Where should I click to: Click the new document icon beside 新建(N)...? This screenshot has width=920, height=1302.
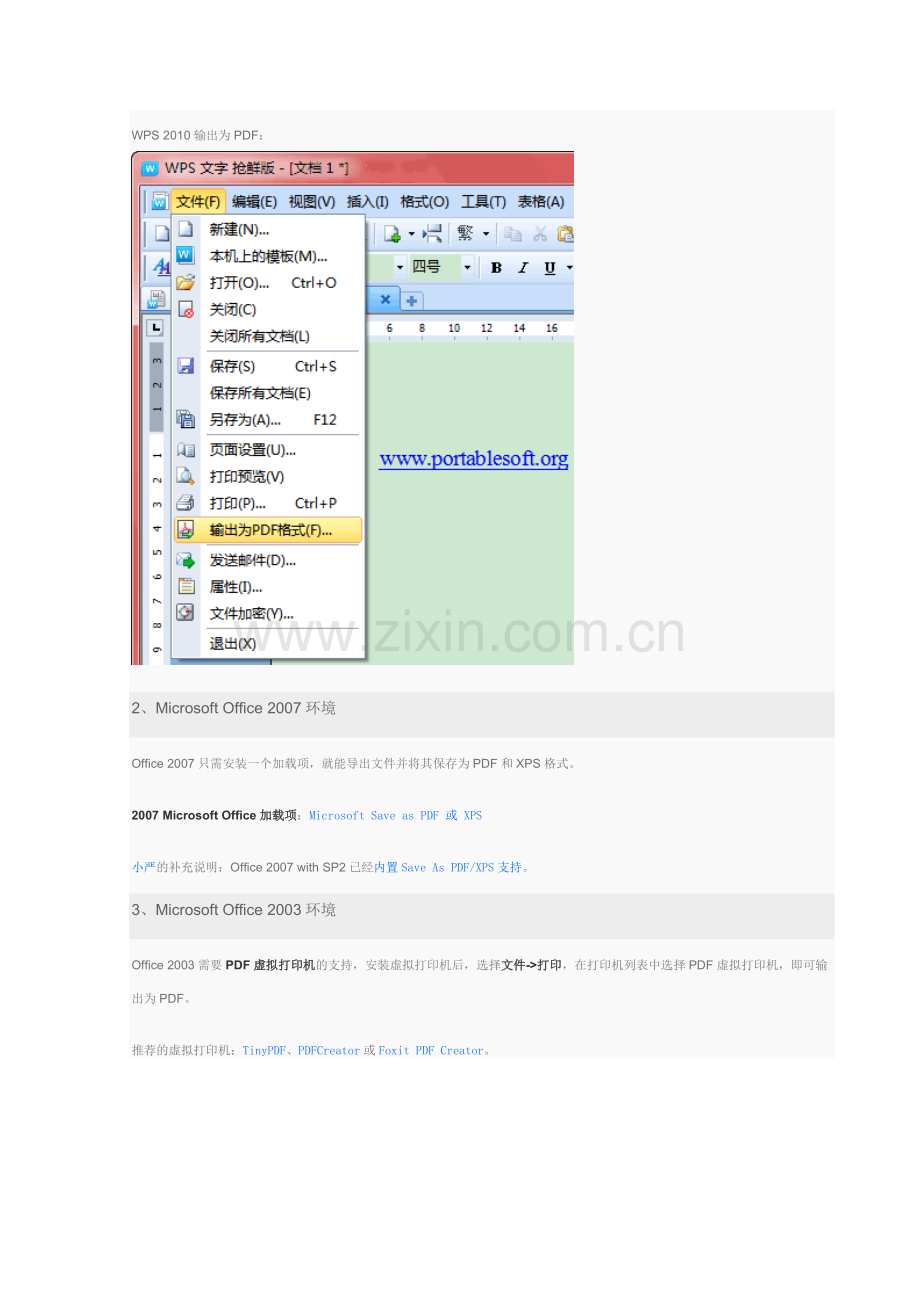[x=185, y=229]
